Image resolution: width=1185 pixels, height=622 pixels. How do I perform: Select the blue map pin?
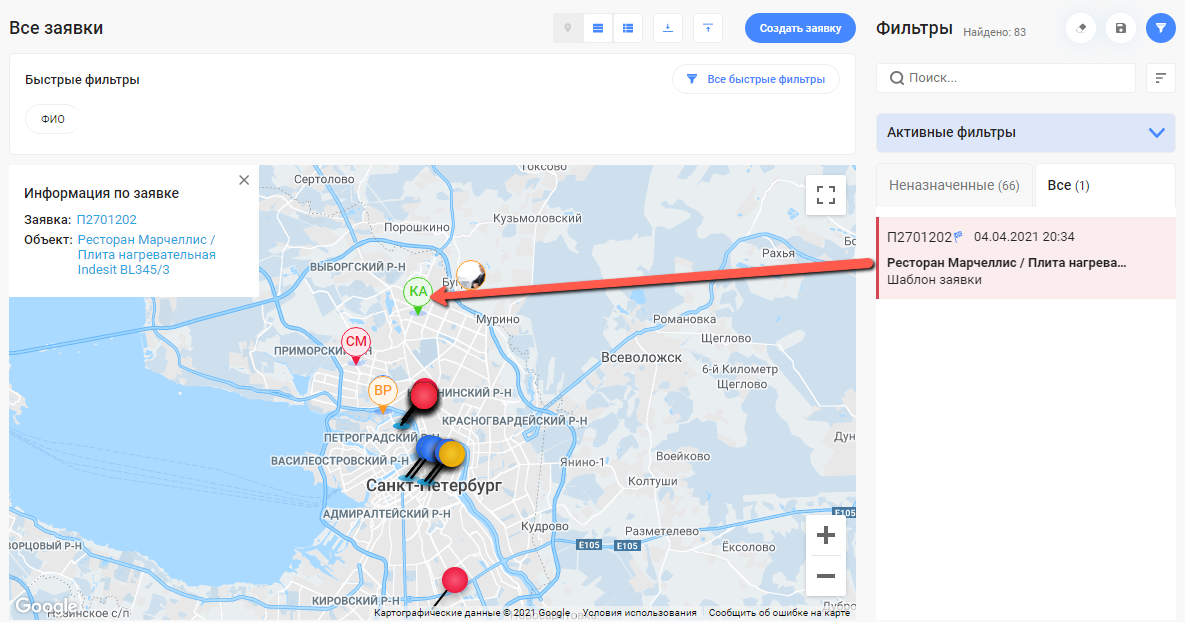pos(429,448)
